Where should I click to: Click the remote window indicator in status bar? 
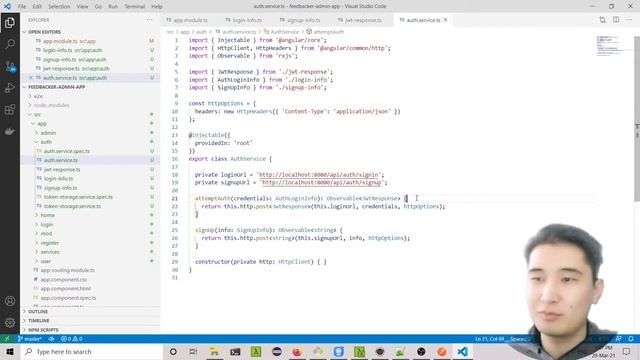click(7, 339)
